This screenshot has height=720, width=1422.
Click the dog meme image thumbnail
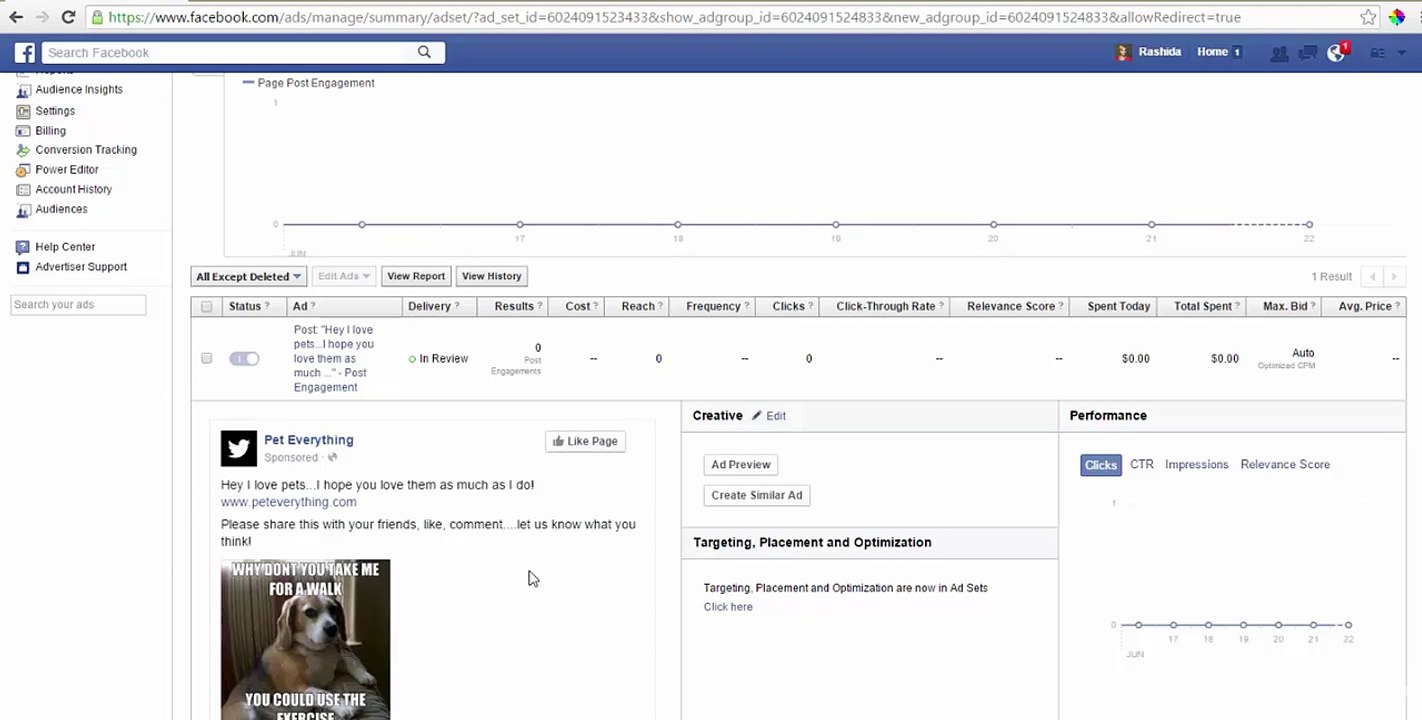pos(305,640)
